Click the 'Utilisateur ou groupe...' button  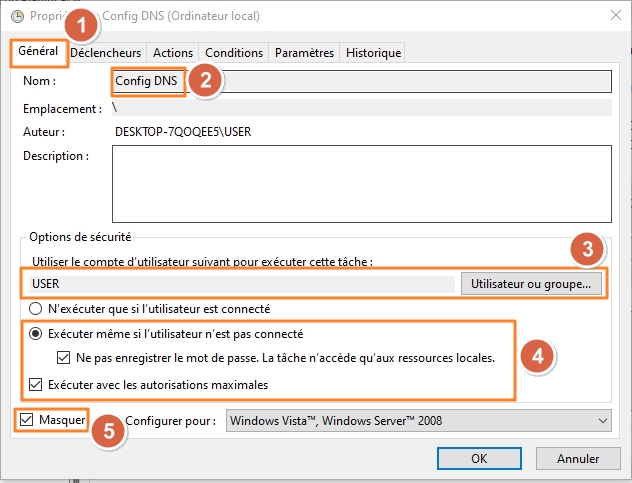coord(532,284)
